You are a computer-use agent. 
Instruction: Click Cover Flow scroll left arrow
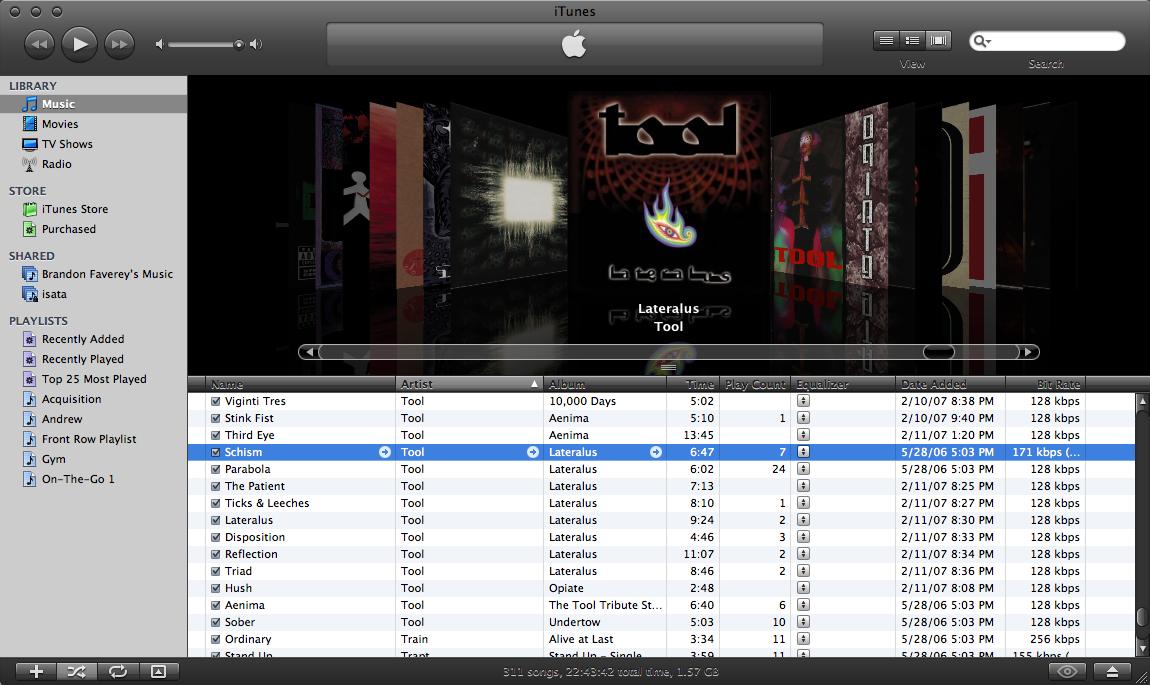coord(309,352)
